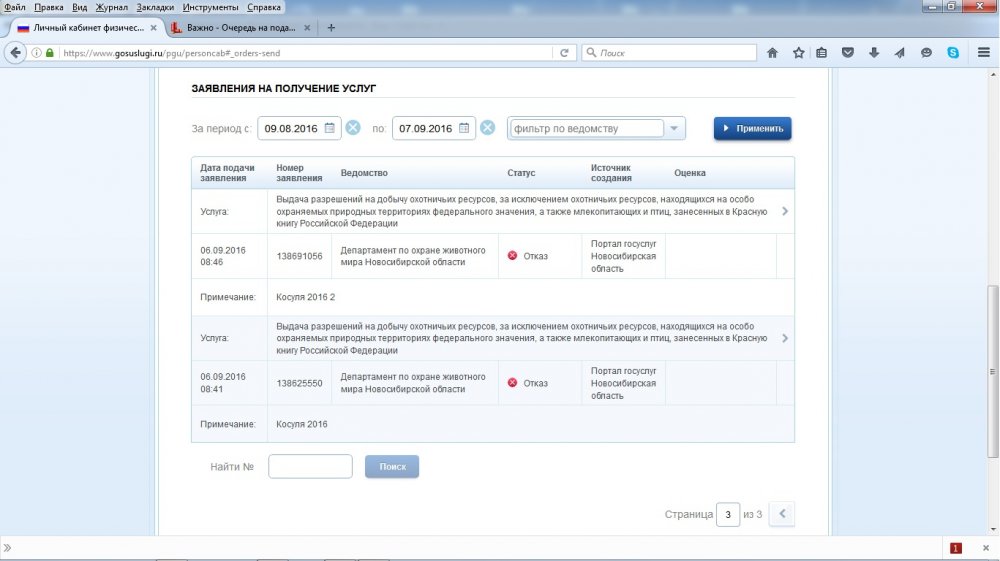Click the Поиск button below the table
This screenshot has height=561, width=1000.
coord(392,467)
